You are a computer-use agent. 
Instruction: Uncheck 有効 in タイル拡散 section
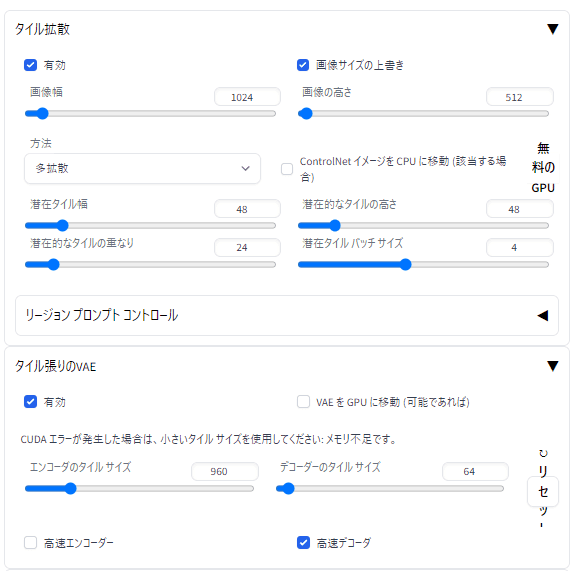tap(30, 65)
